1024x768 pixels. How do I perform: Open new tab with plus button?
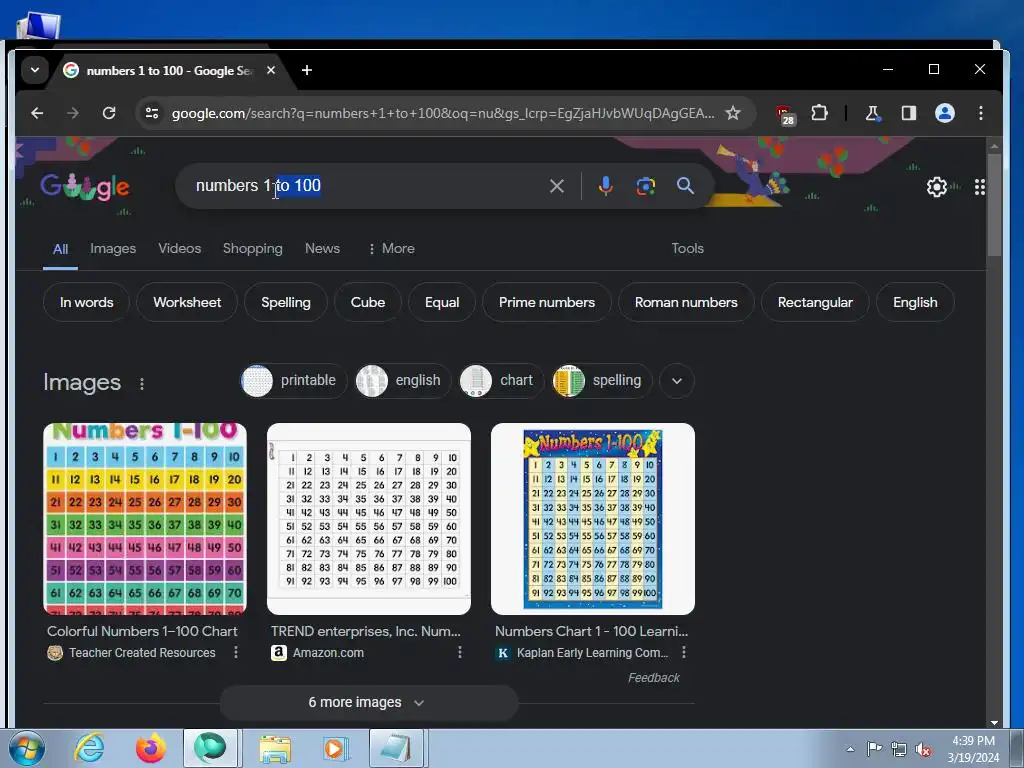pyautogui.click(x=307, y=70)
